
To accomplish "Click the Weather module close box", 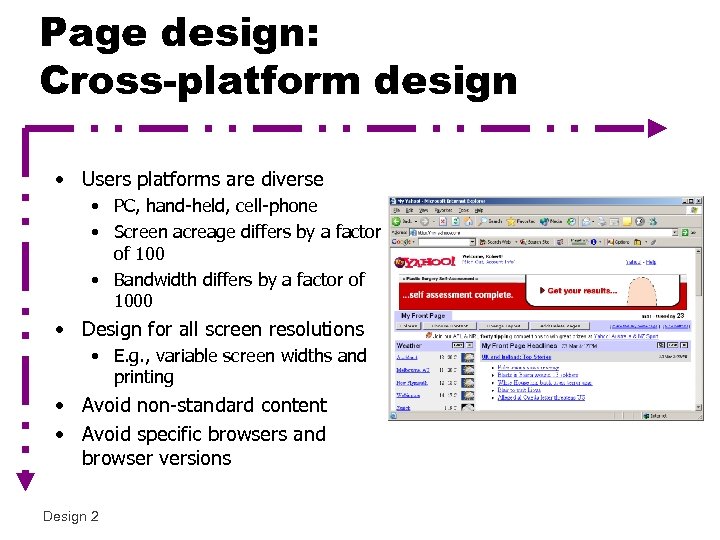I will tap(470, 345).
